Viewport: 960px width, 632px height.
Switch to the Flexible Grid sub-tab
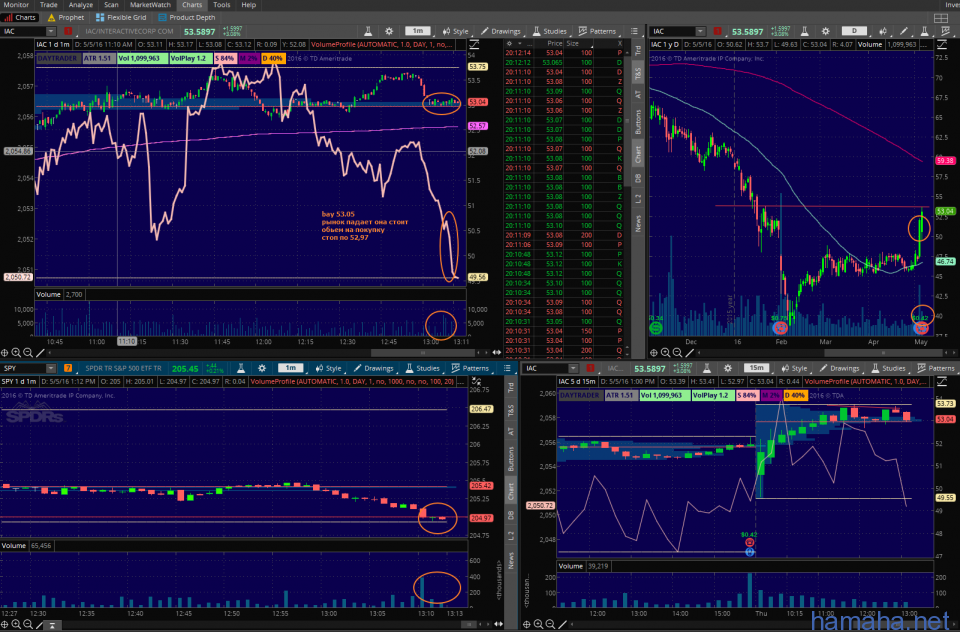[x=121, y=17]
